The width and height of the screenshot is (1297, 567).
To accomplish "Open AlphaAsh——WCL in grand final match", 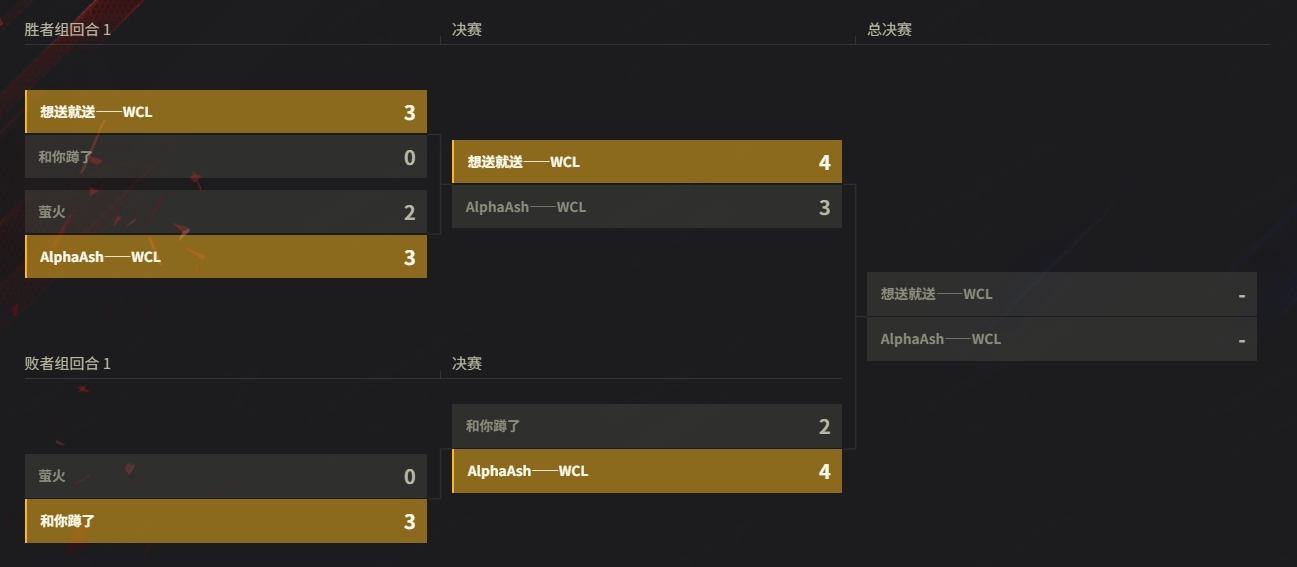I will (x=1062, y=339).
